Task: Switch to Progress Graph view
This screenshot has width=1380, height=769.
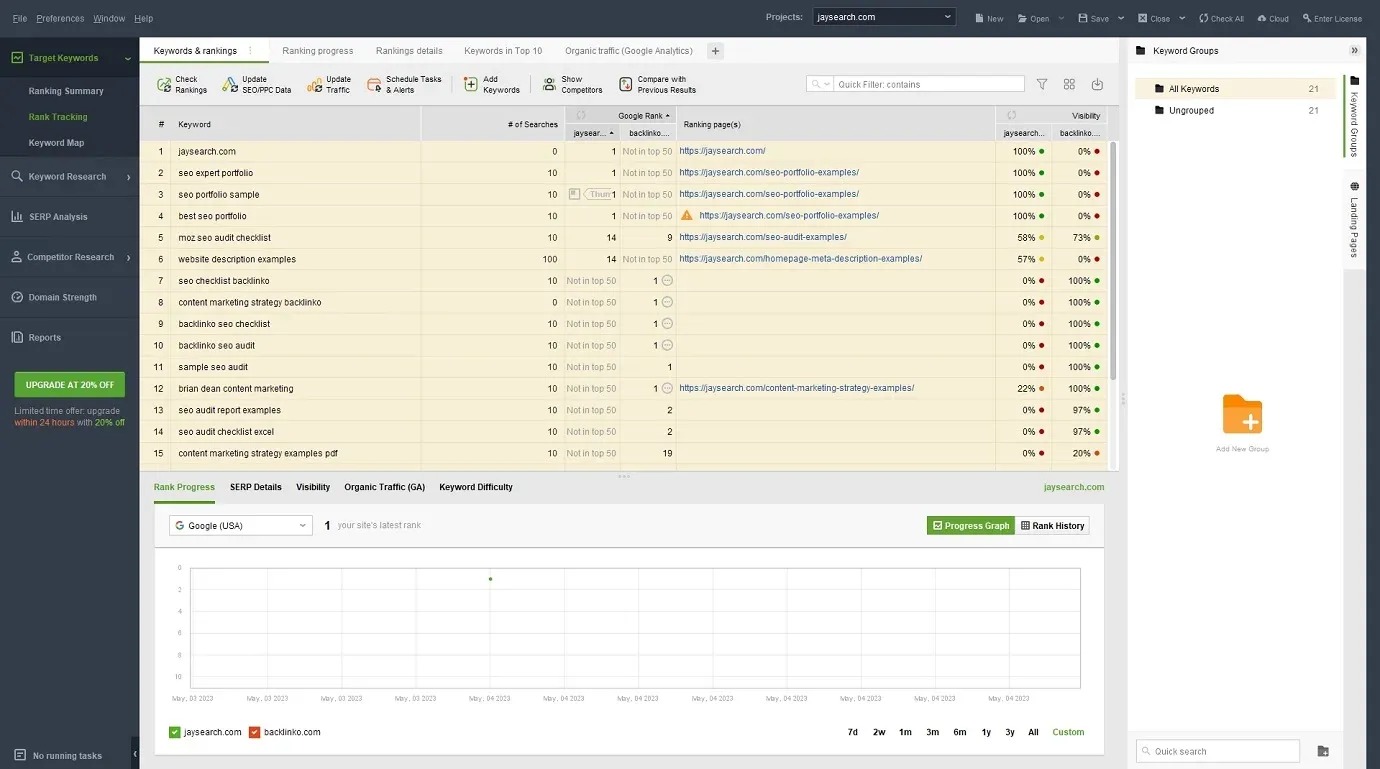Action: [971, 525]
